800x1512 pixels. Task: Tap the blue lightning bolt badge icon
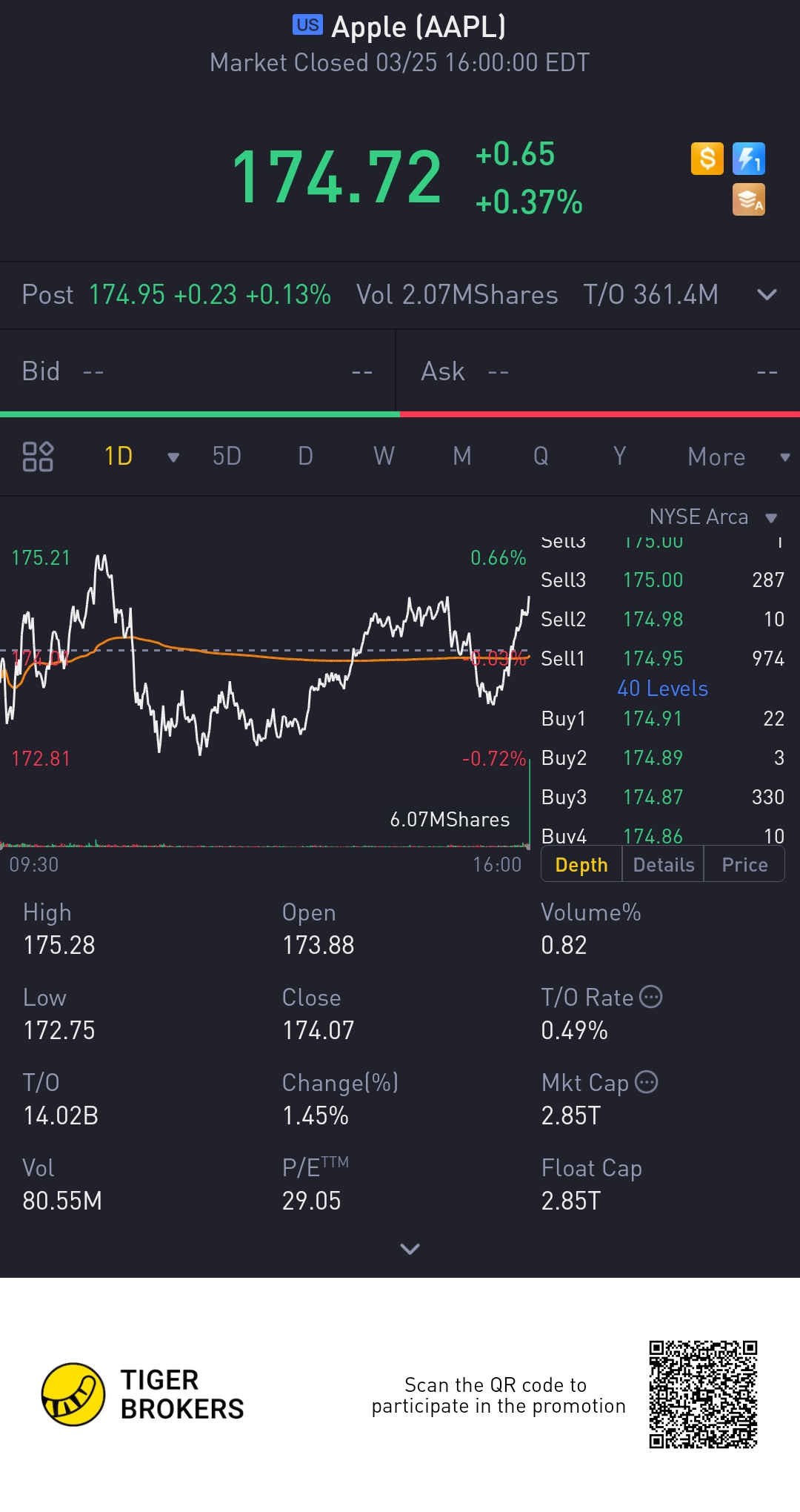[748, 159]
